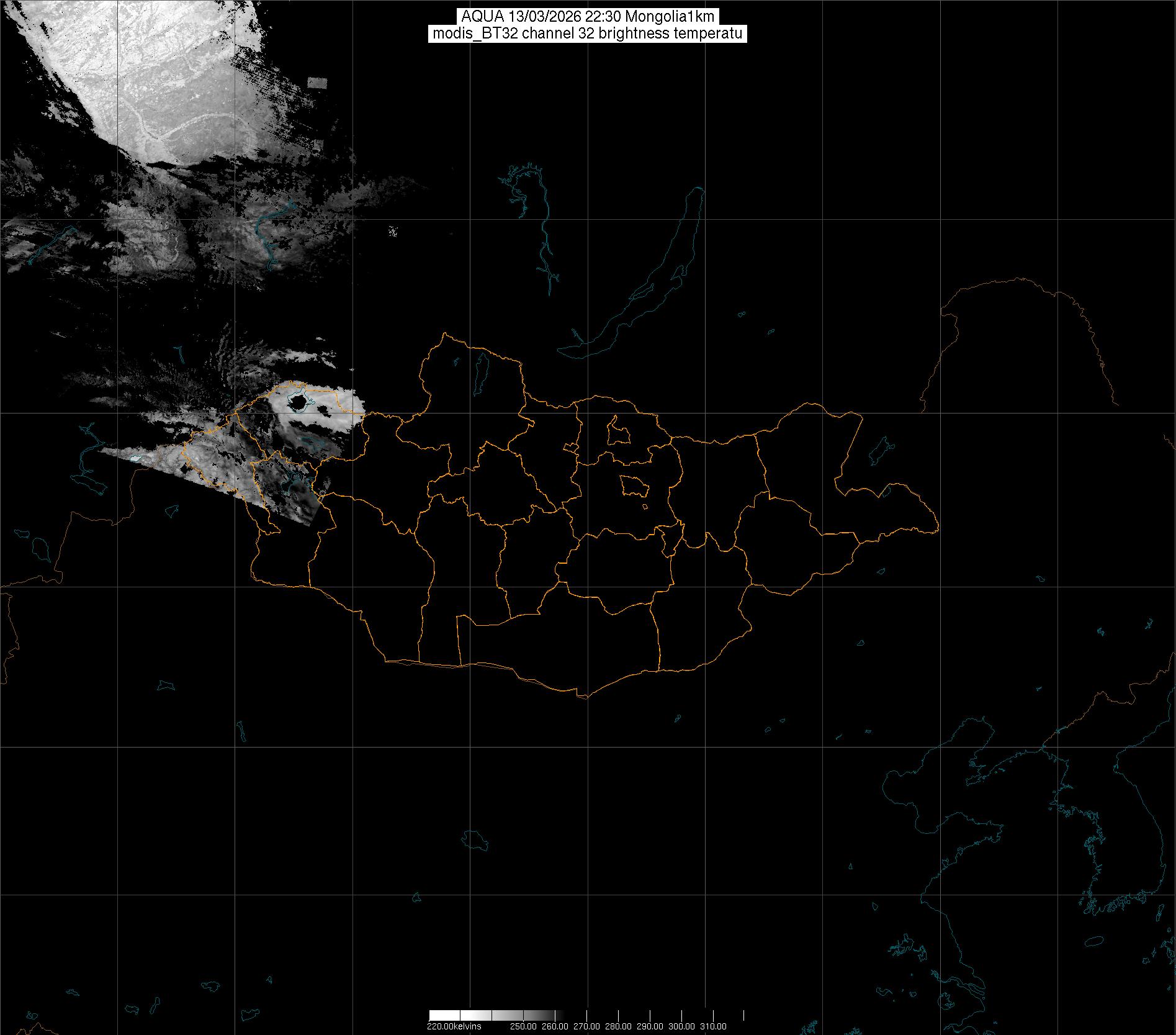Click the "260.00" colorbar label
This screenshot has width=1176, height=1035.
click(555, 1026)
